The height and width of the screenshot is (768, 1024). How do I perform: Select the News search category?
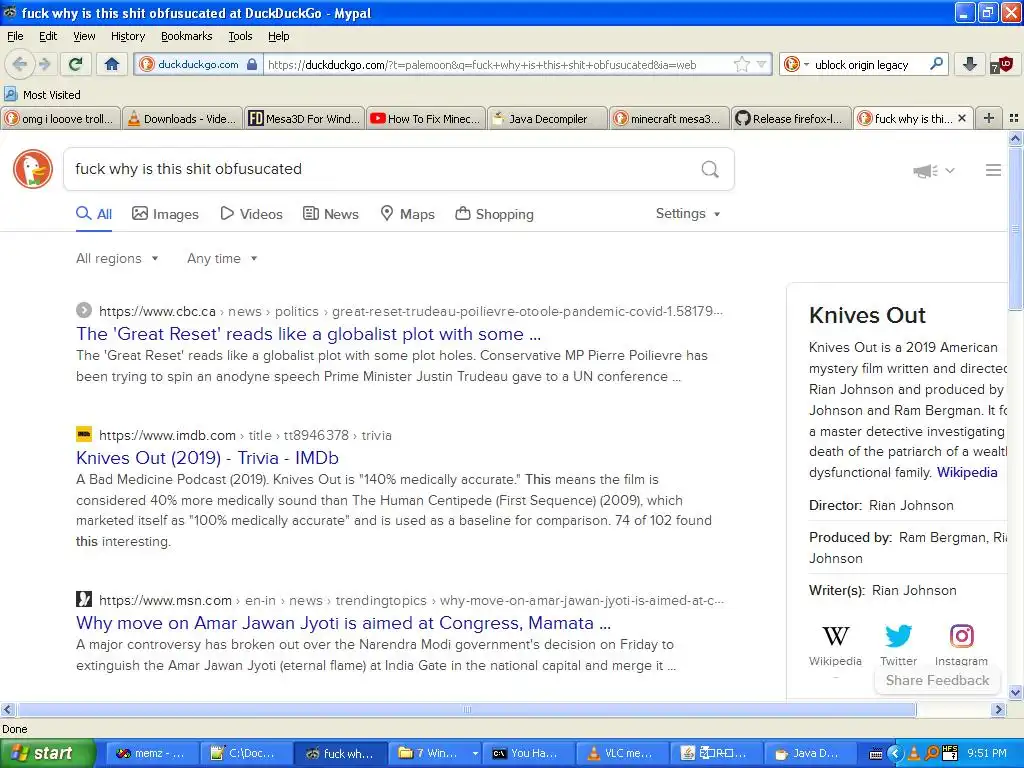(330, 214)
